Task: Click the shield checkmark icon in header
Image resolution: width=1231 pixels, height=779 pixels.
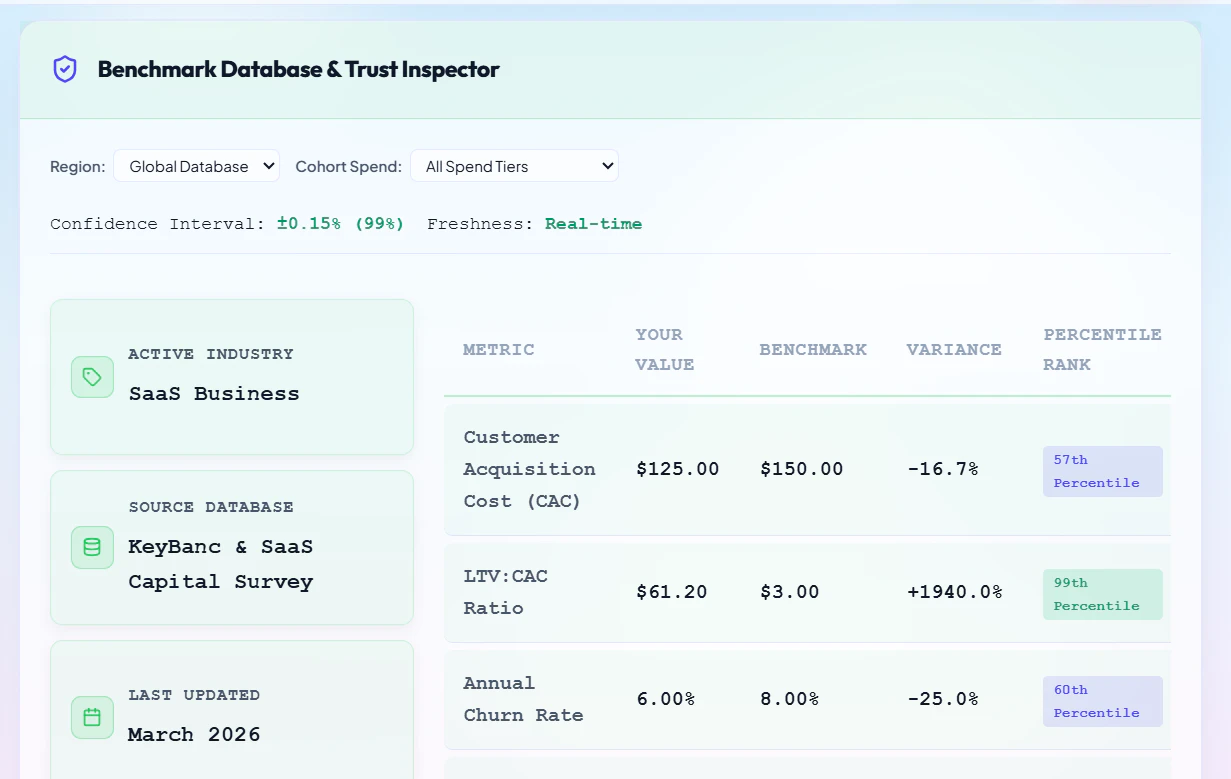Action: pos(65,69)
